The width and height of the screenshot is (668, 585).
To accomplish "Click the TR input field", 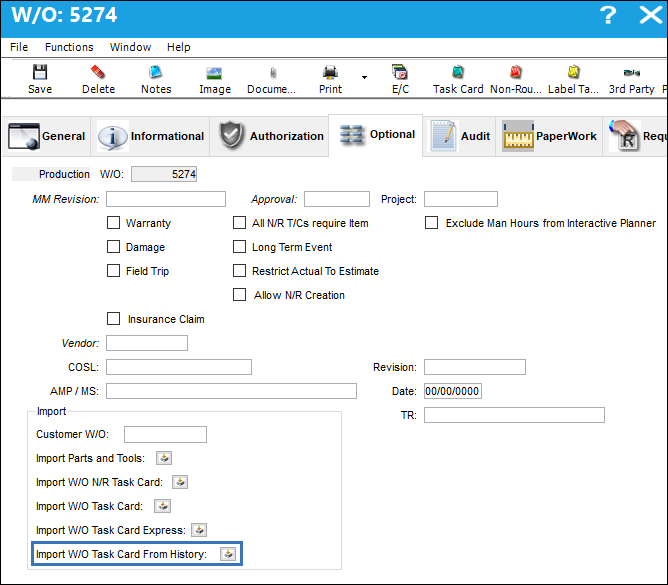I will [x=514, y=415].
